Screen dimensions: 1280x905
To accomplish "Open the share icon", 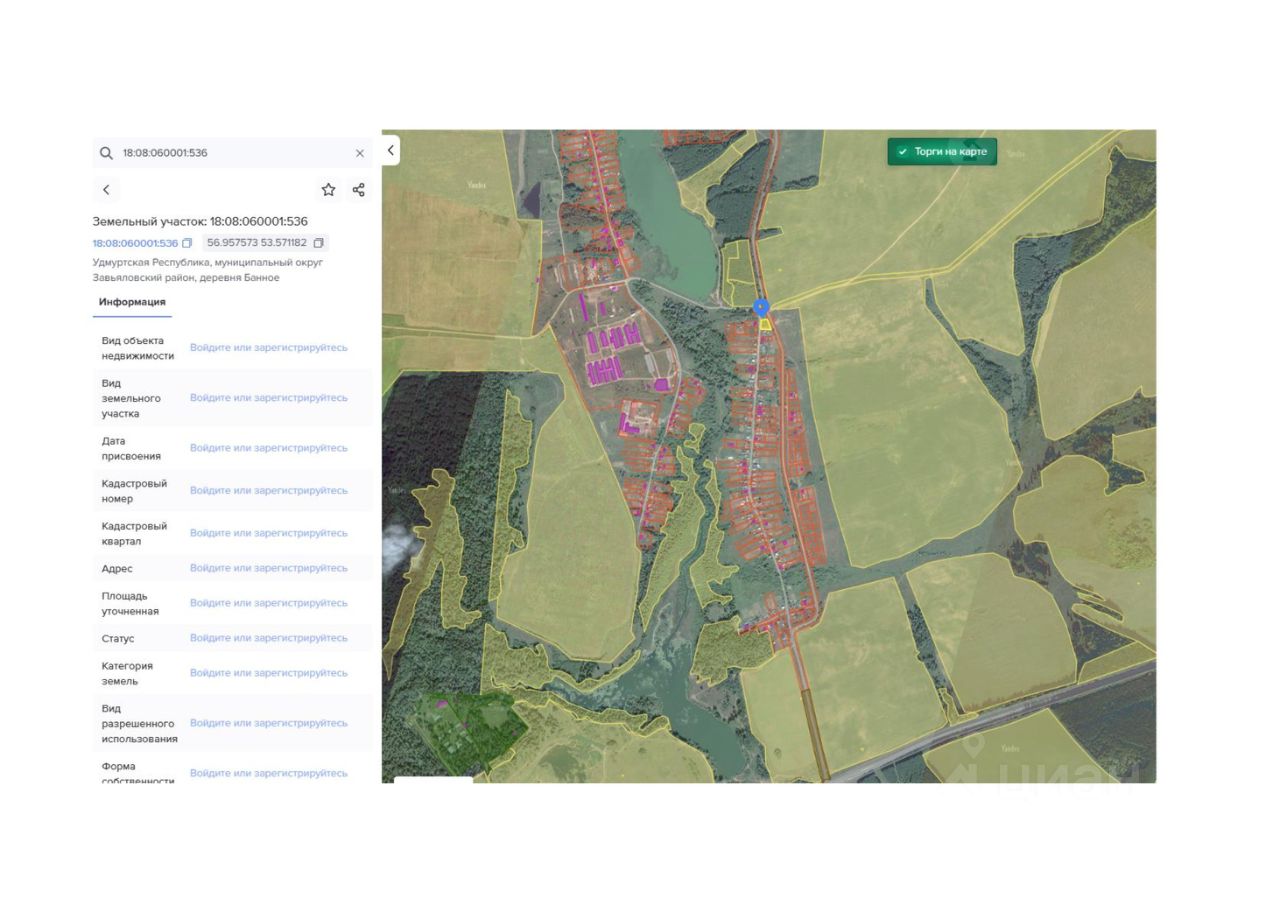I will [x=359, y=190].
